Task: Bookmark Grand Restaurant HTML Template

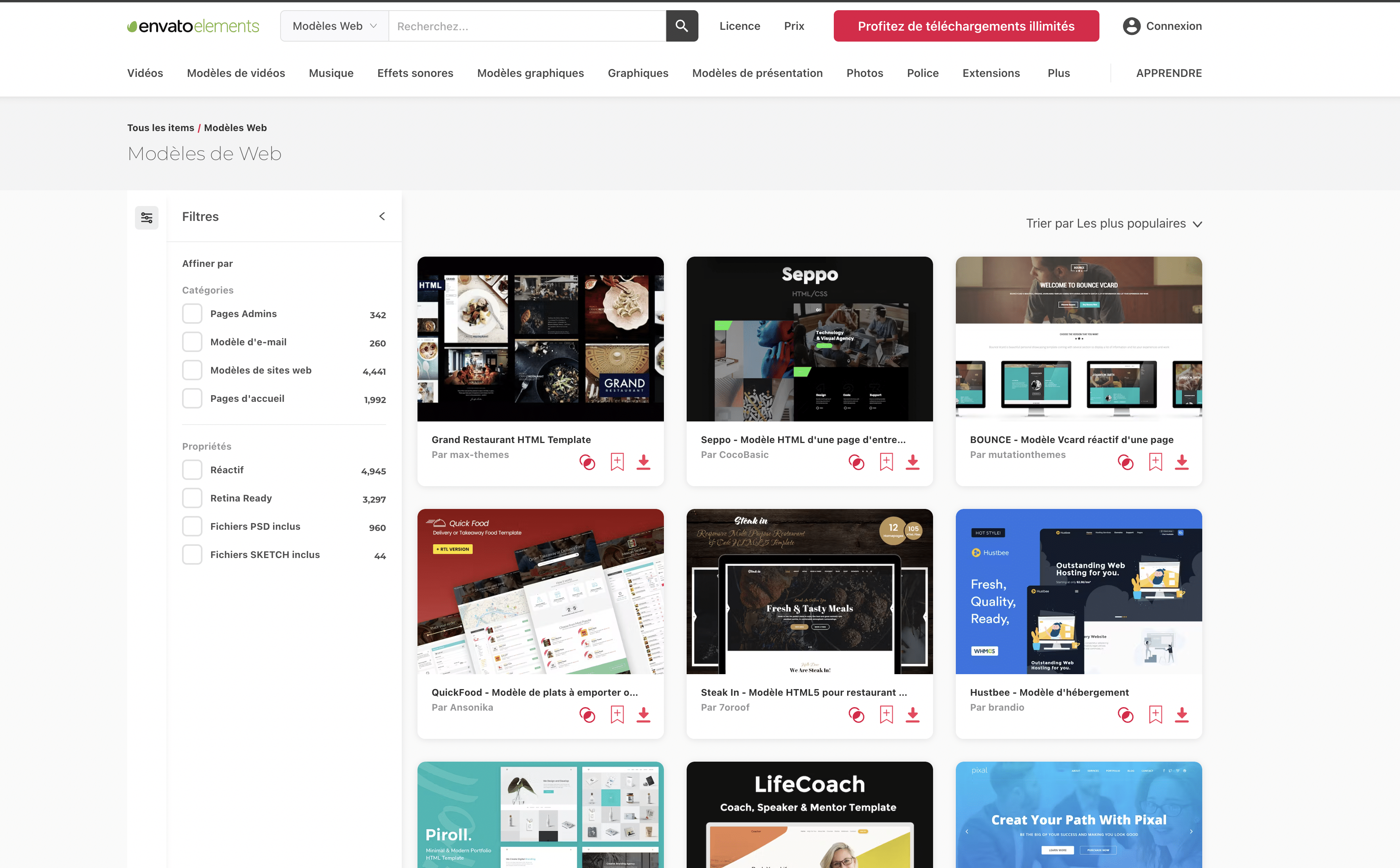Action: tap(617, 462)
